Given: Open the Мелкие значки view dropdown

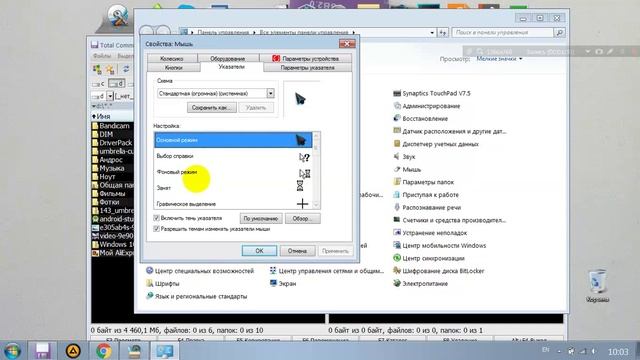Looking at the screenshot, I should (499, 59).
